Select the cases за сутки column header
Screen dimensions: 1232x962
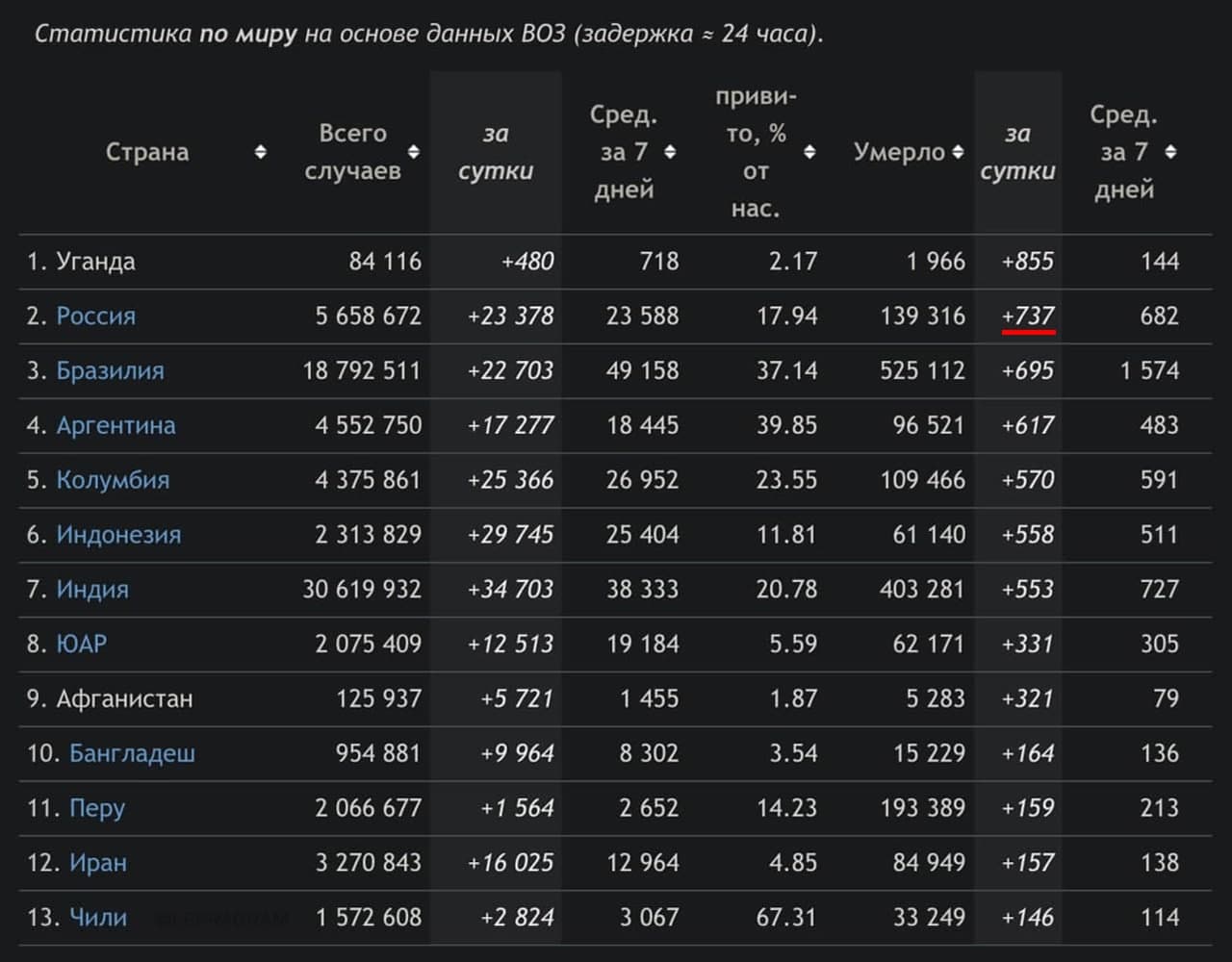tap(496, 152)
